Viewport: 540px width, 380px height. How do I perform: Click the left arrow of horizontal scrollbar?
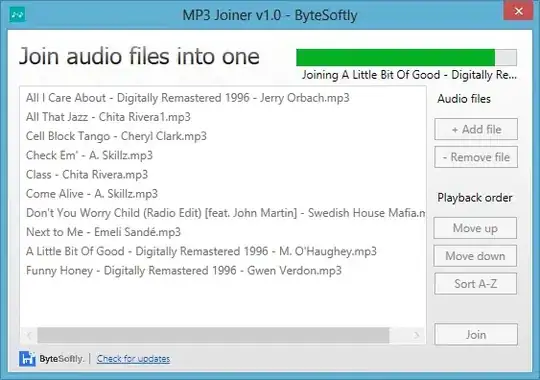(x=29, y=335)
